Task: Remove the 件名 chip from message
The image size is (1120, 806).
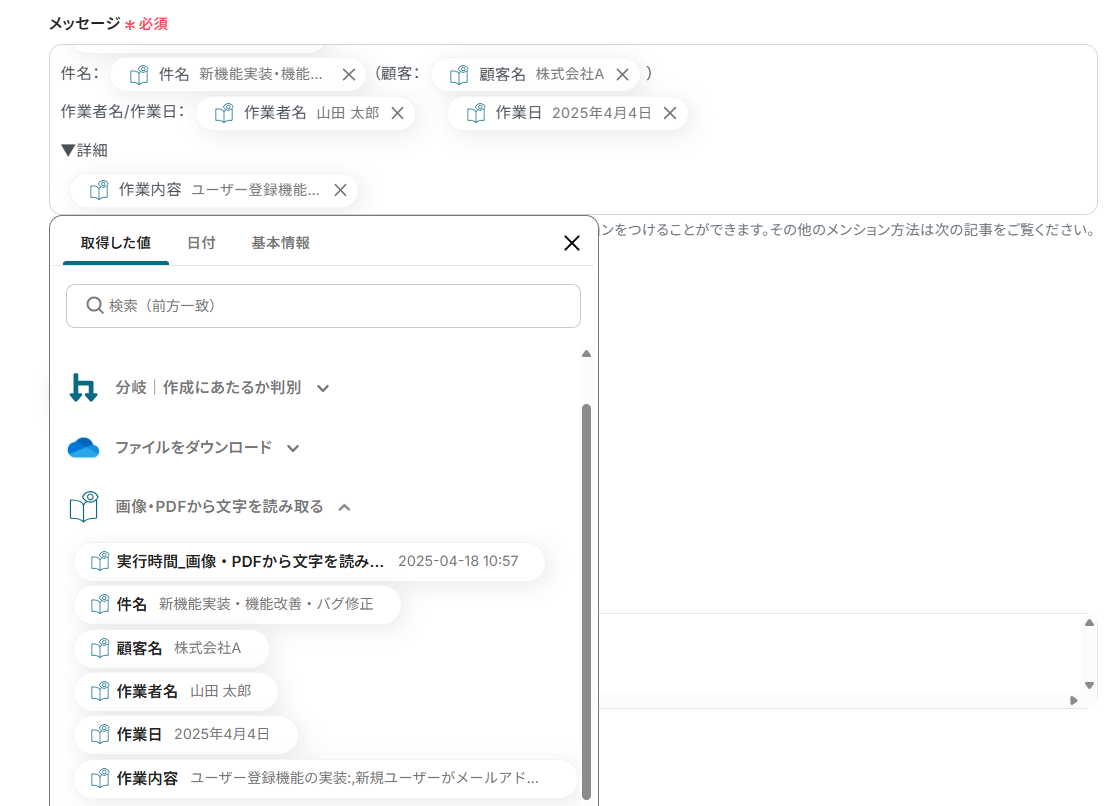Action: pos(349,75)
